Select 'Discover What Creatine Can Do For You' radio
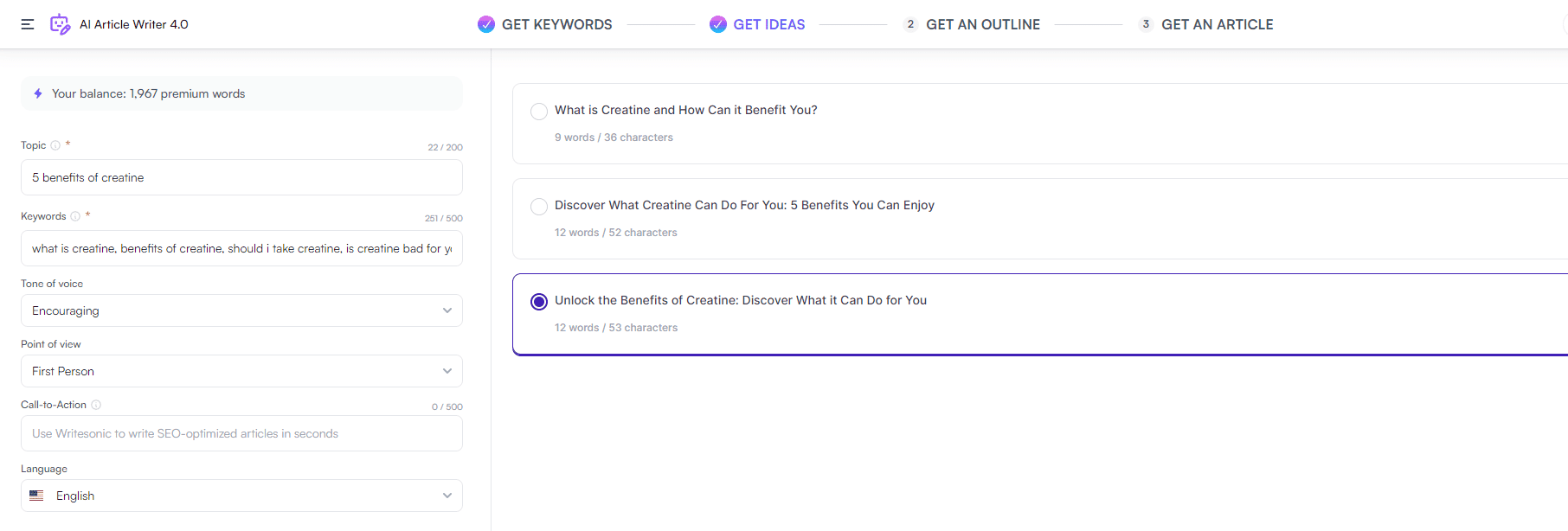This screenshot has width=1568, height=531. pos(539,206)
